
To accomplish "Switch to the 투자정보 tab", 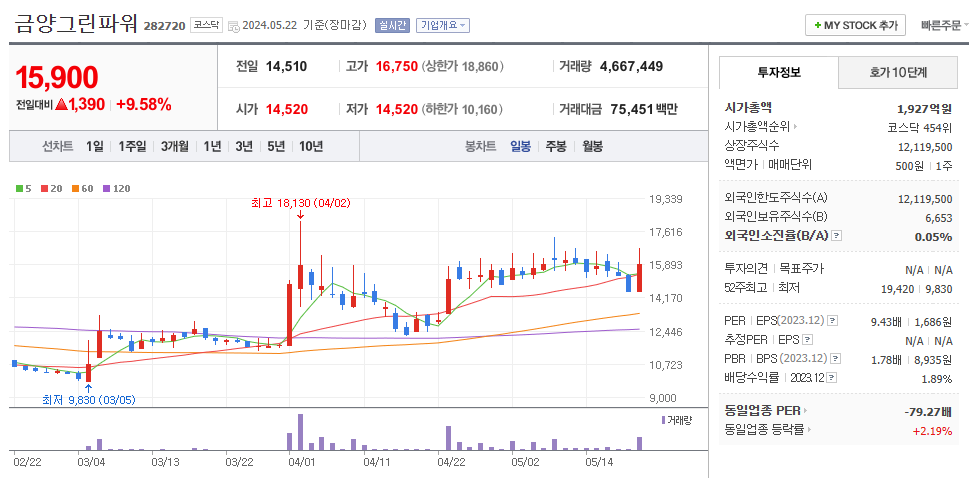I will [779, 72].
